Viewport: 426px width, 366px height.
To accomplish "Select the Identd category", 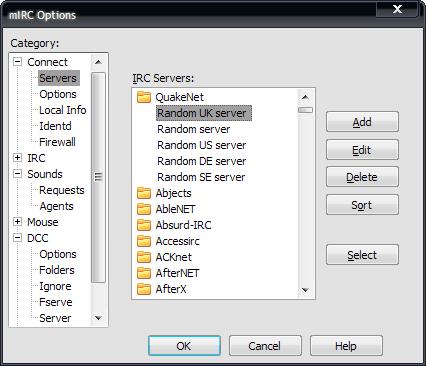I will pyautogui.click(x=55, y=126).
